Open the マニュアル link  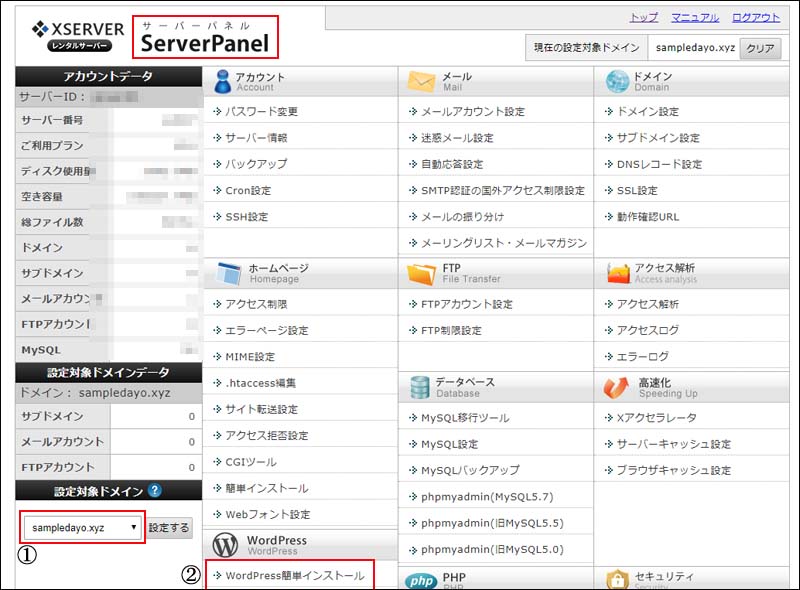click(695, 18)
